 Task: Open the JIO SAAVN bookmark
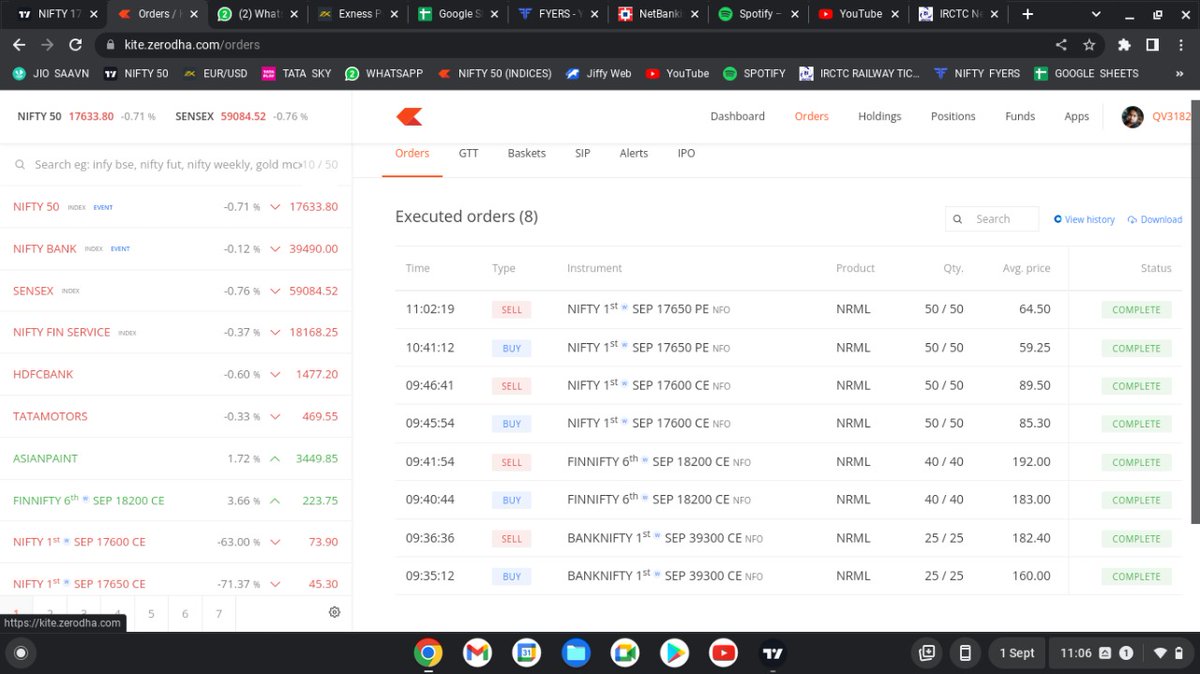point(49,73)
